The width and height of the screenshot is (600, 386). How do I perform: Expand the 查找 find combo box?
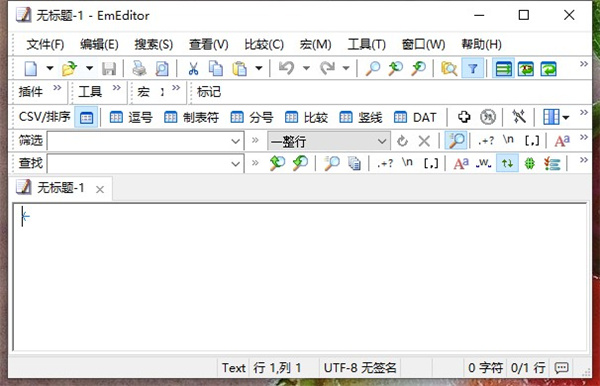[235, 164]
